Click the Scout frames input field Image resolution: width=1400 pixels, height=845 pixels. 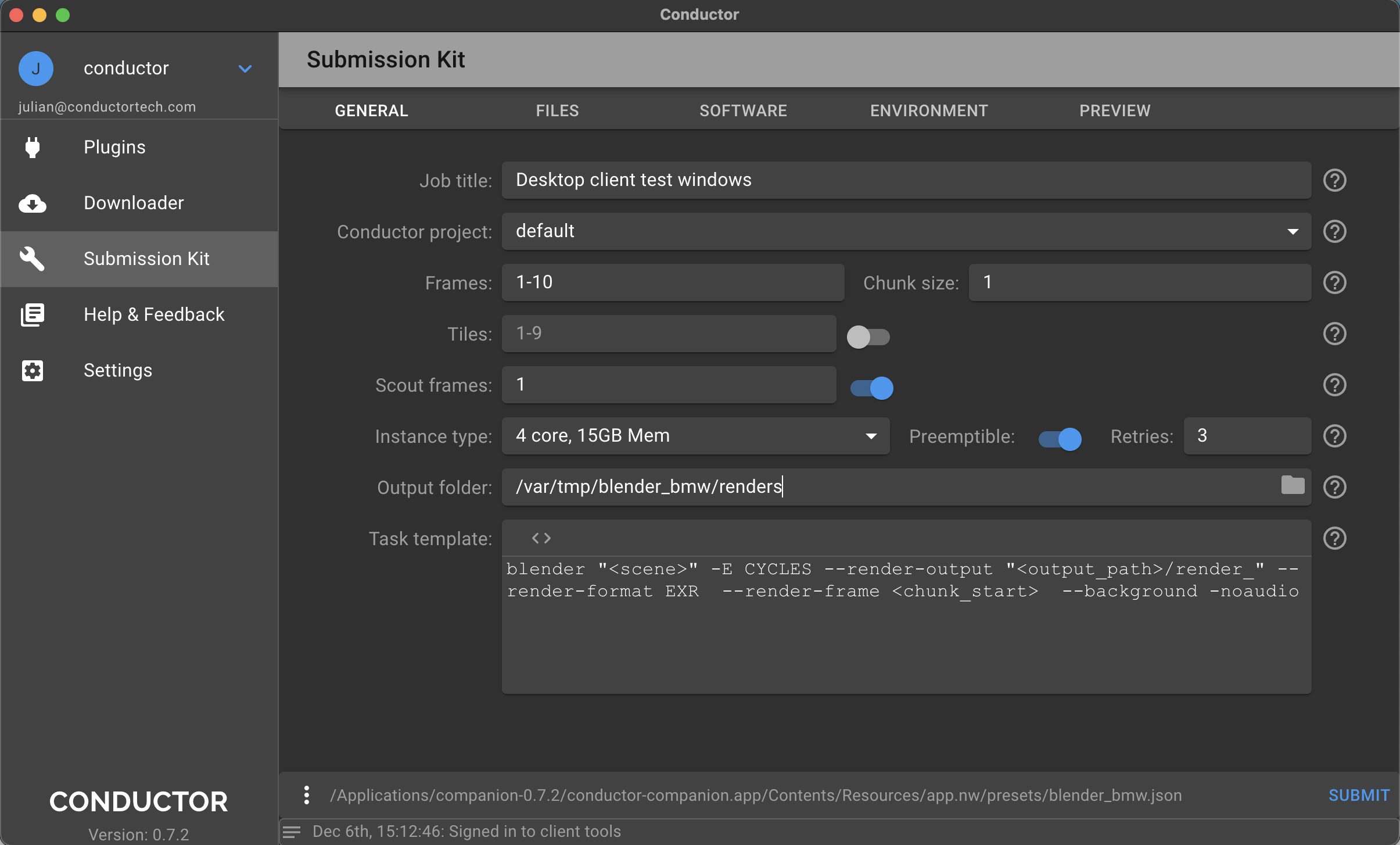point(669,385)
